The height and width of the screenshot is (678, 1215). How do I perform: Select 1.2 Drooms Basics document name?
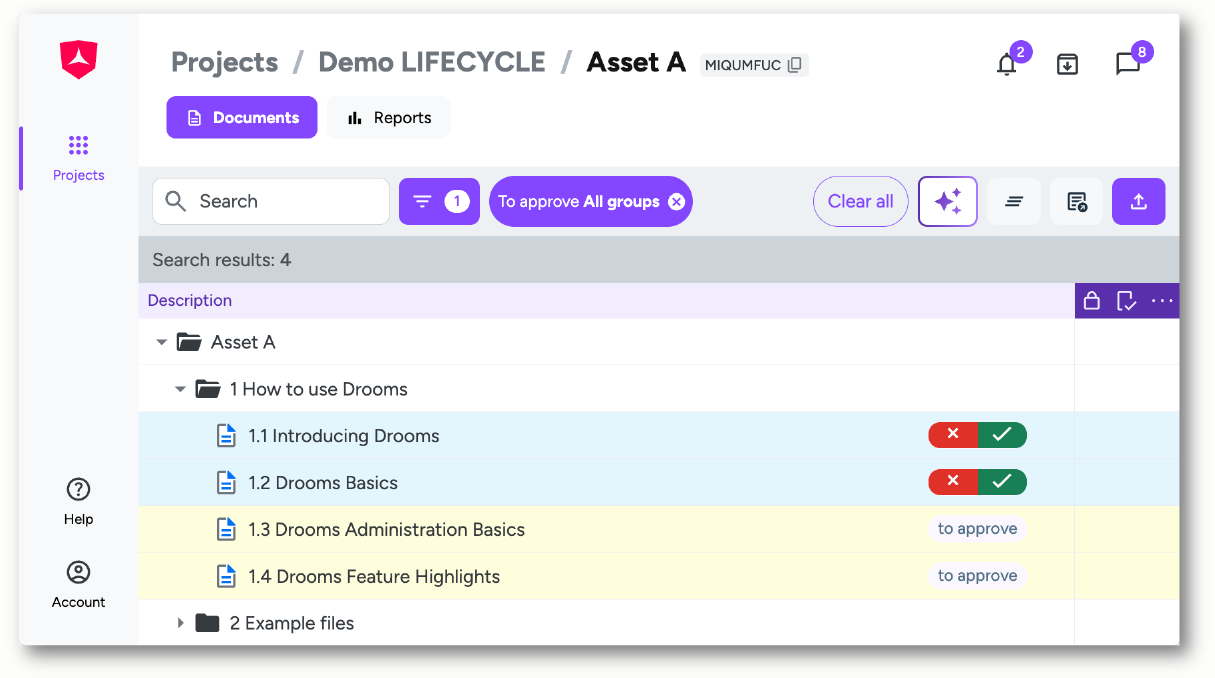tap(323, 483)
